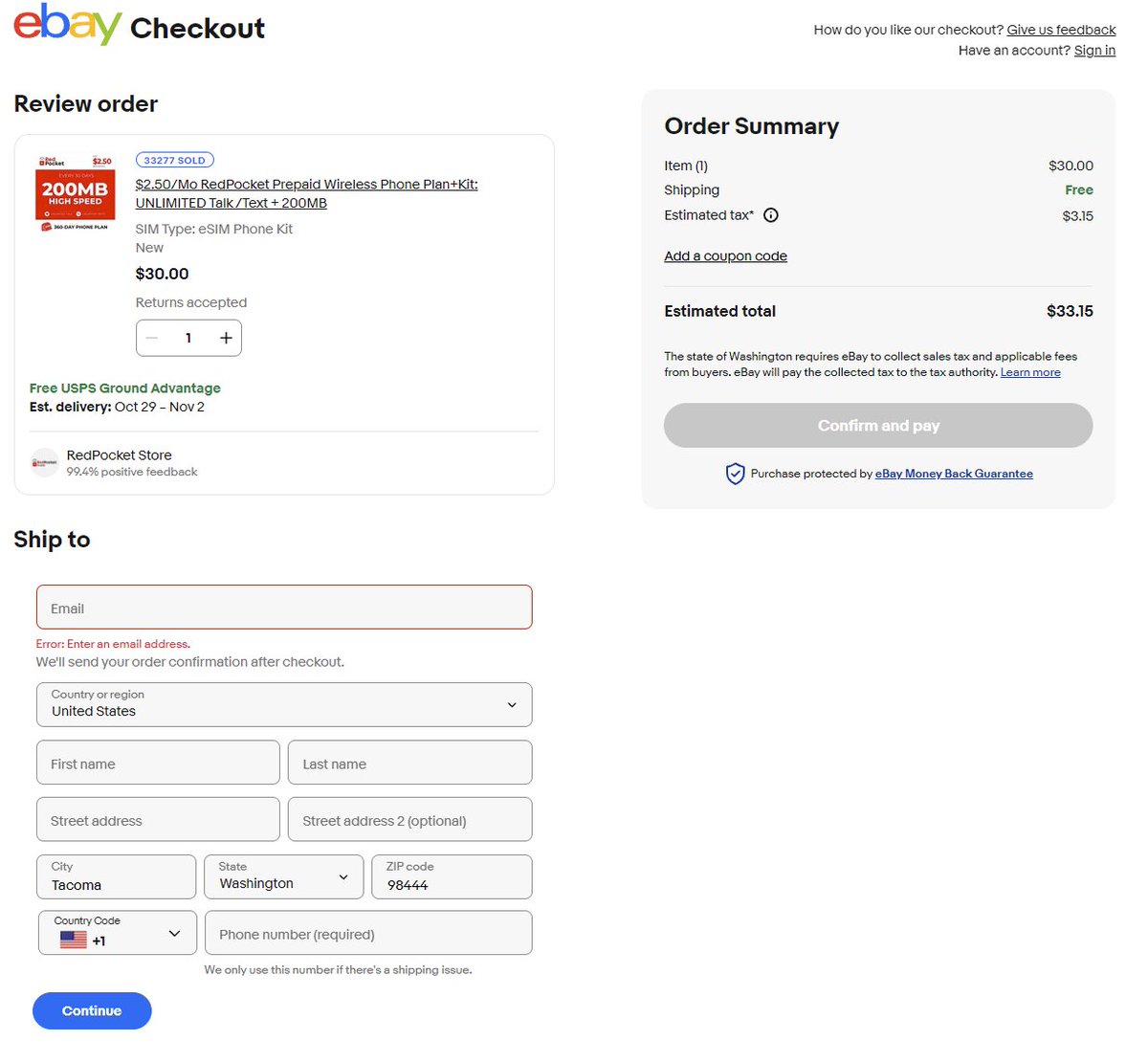This screenshot has width=1148, height=1063.
Task: Click the Money Back Guarantee shield icon
Action: click(735, 474)
